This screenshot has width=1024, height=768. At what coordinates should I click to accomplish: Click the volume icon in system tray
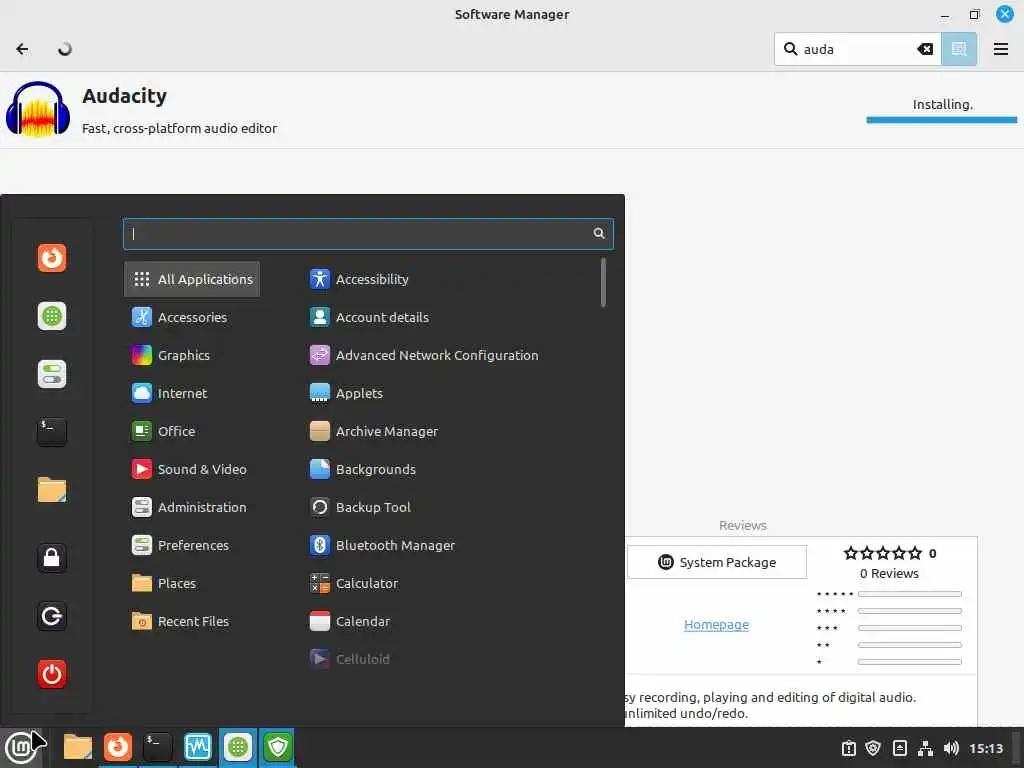click(951, 748)
